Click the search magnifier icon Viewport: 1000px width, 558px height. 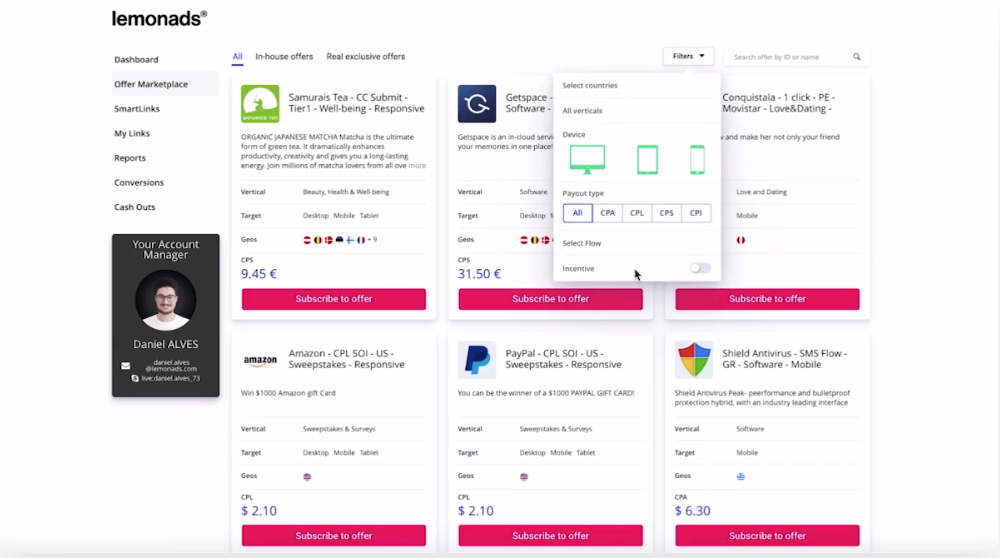[857, 57]
